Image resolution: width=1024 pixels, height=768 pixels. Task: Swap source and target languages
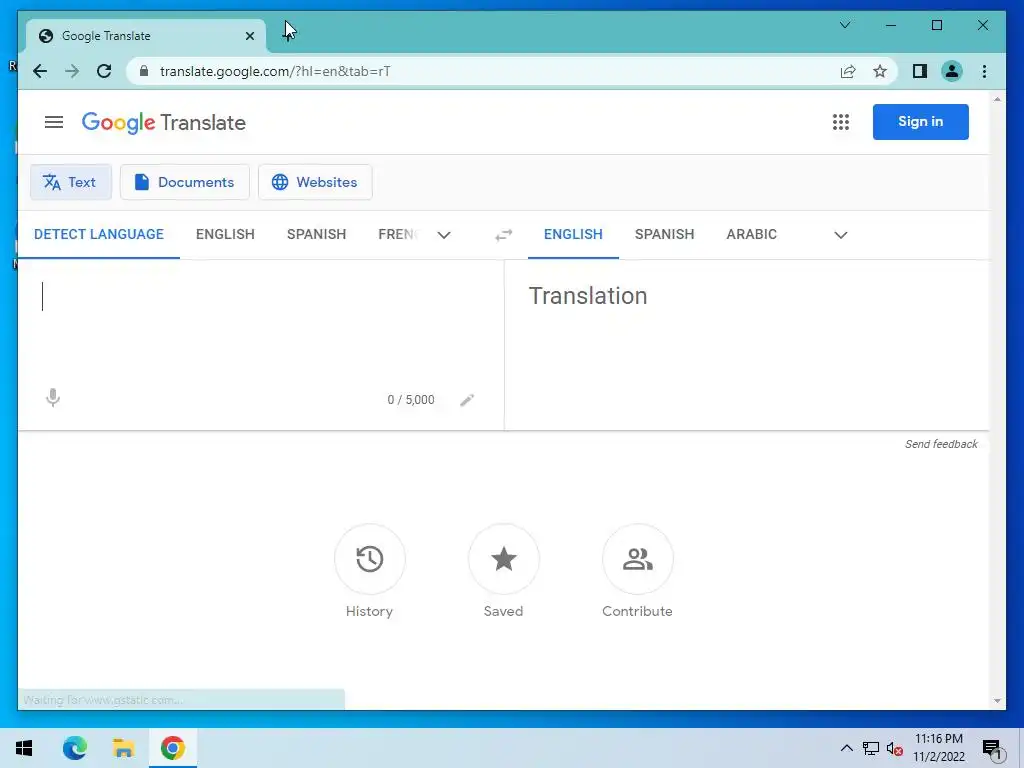coord(504,235)
